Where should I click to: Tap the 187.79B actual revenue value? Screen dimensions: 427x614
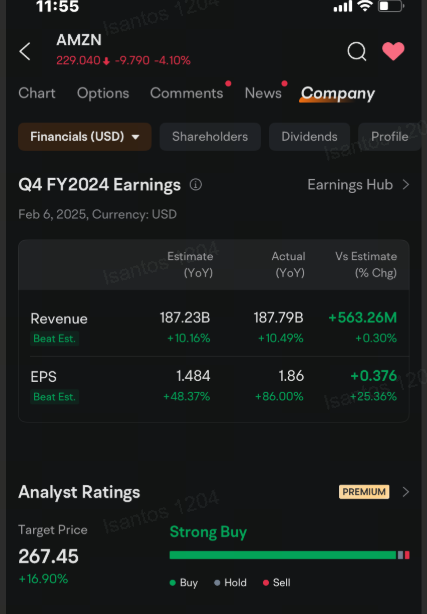(279, 318)
